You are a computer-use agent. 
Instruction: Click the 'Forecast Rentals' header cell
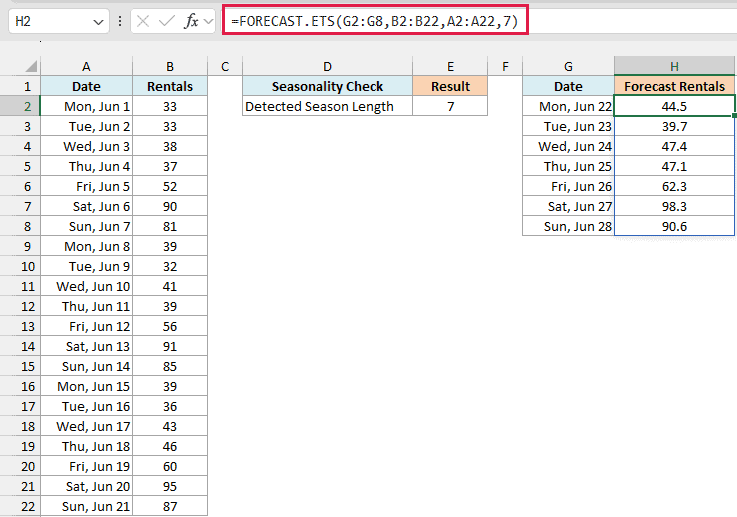click(674, 86)
